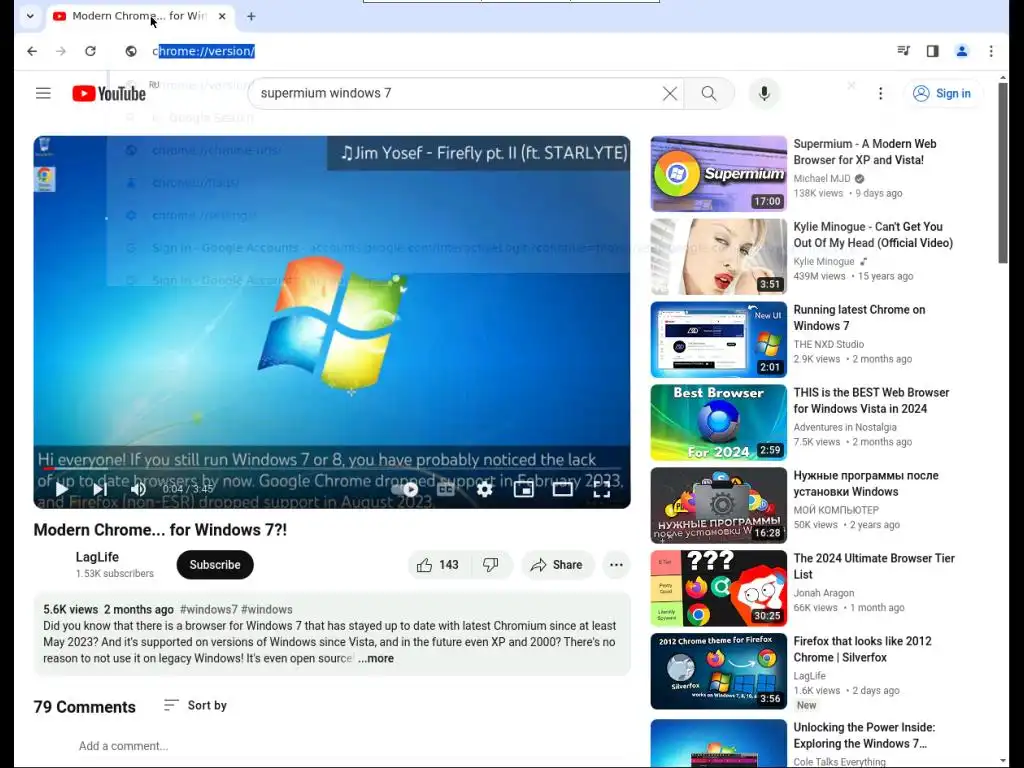Open the #windows7 hashtag

point(209,609)
